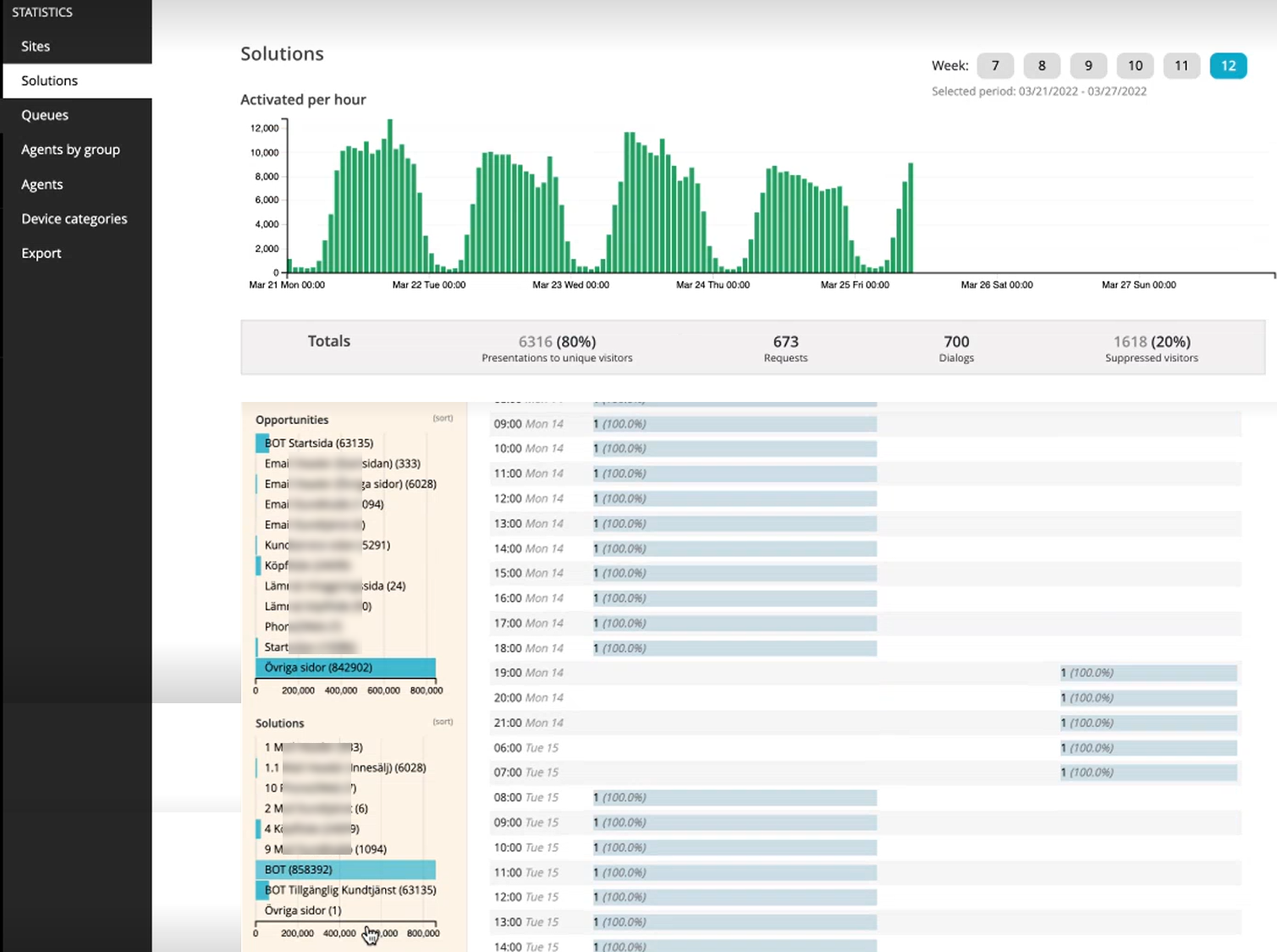
Task: Click the 19:00 Mon 14 right-side bar
Action: click(1148, 674)
